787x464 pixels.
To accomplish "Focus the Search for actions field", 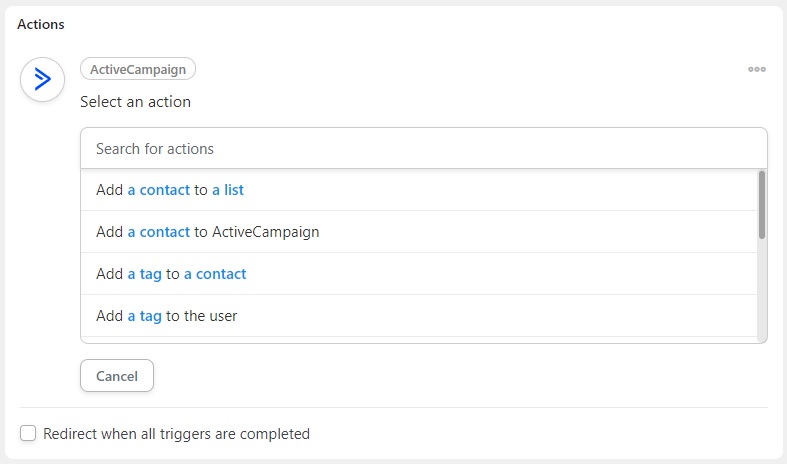I will point(424,149).
